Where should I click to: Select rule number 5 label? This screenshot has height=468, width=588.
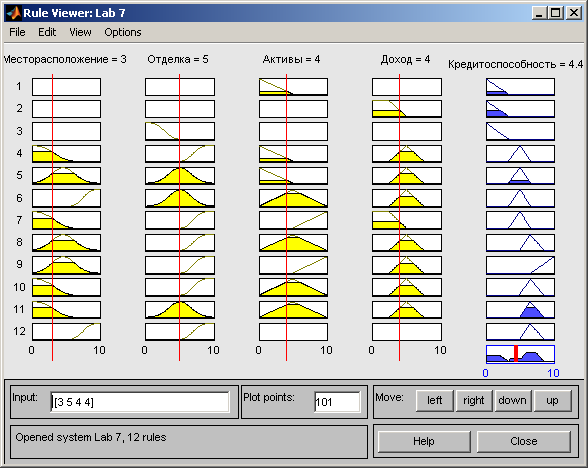click(x=20, y=176)
